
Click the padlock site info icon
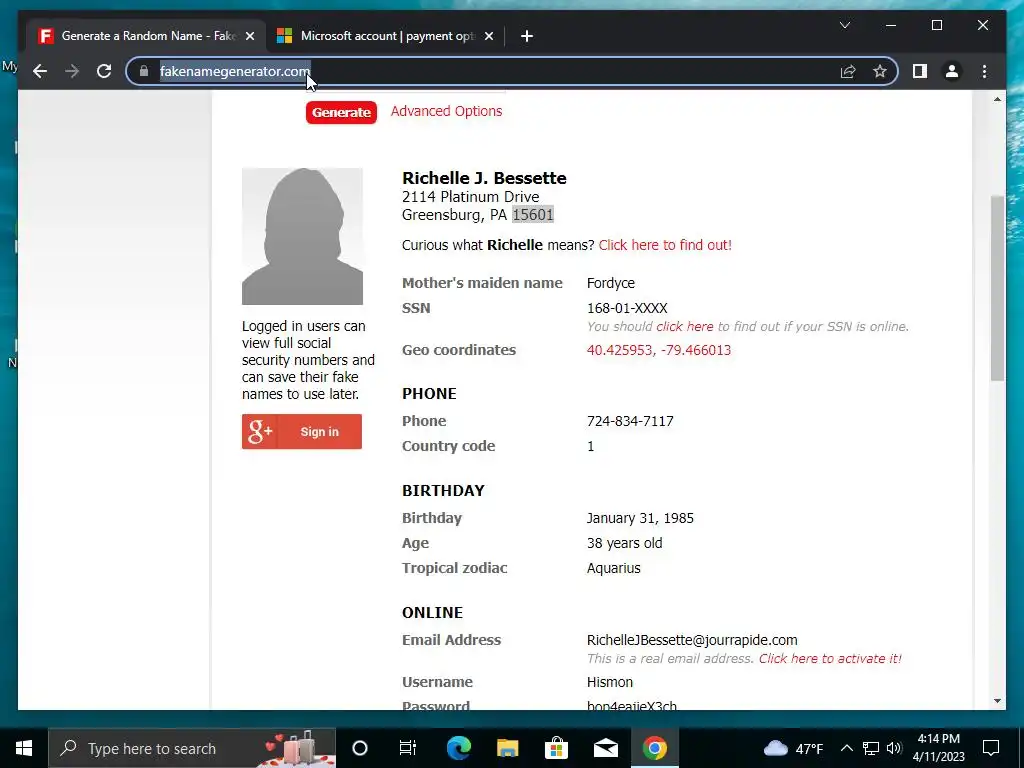tap(144, 71)
